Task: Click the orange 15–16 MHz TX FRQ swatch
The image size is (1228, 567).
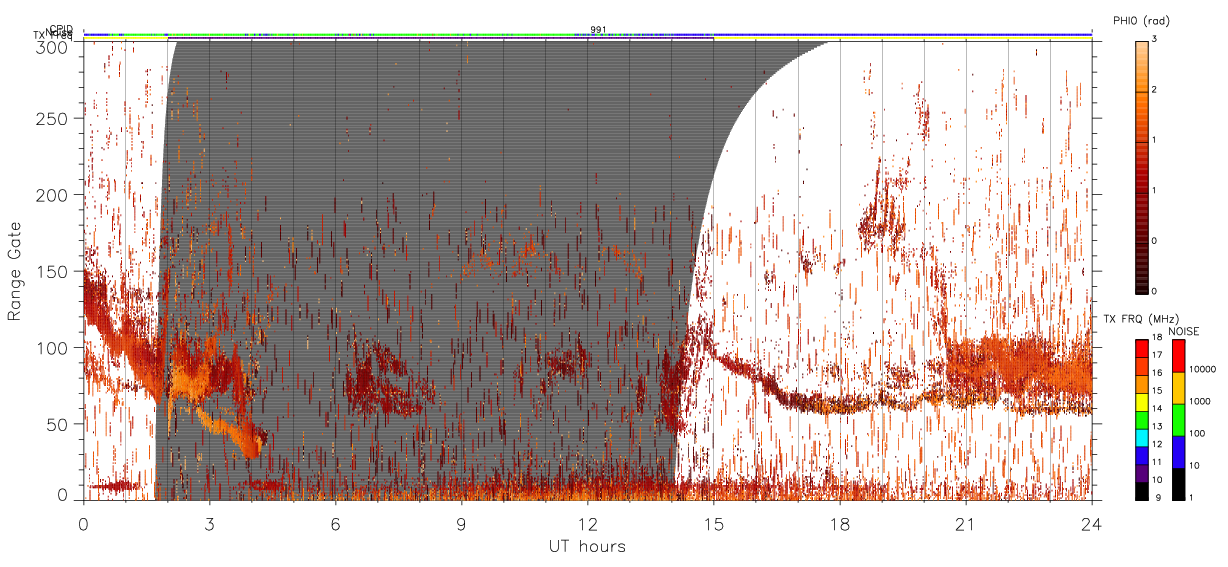Action: (1141, 384)
